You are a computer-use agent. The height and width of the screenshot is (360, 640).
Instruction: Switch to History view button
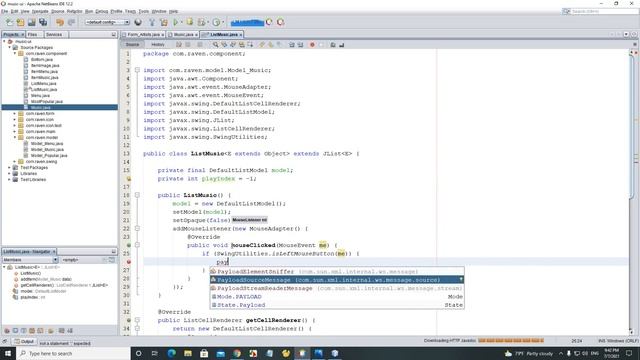(x=158, y=44)
